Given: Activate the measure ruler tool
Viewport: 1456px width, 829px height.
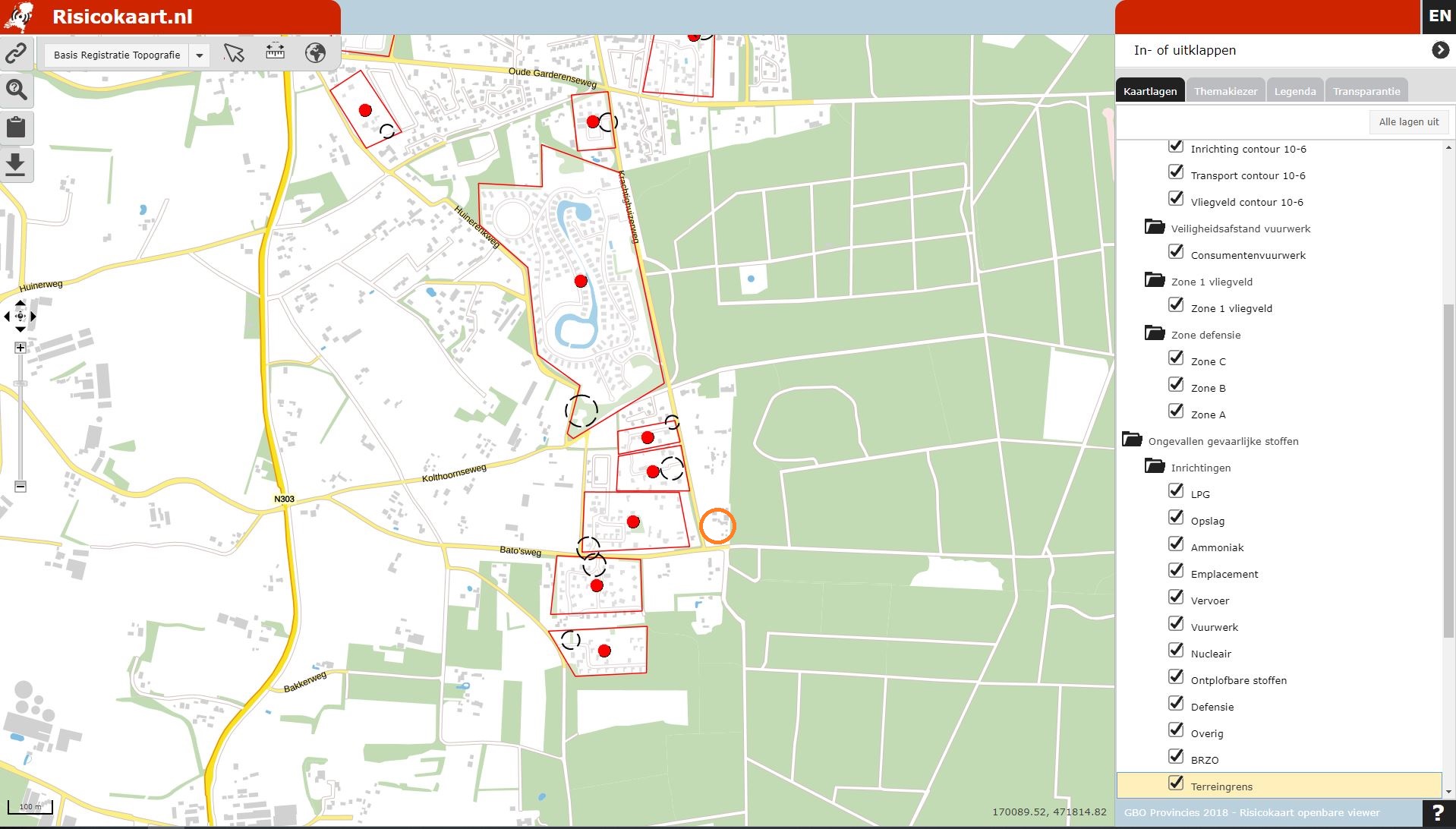Looking at the screenshot, I should pyautogui.click(x=275, y=52).
